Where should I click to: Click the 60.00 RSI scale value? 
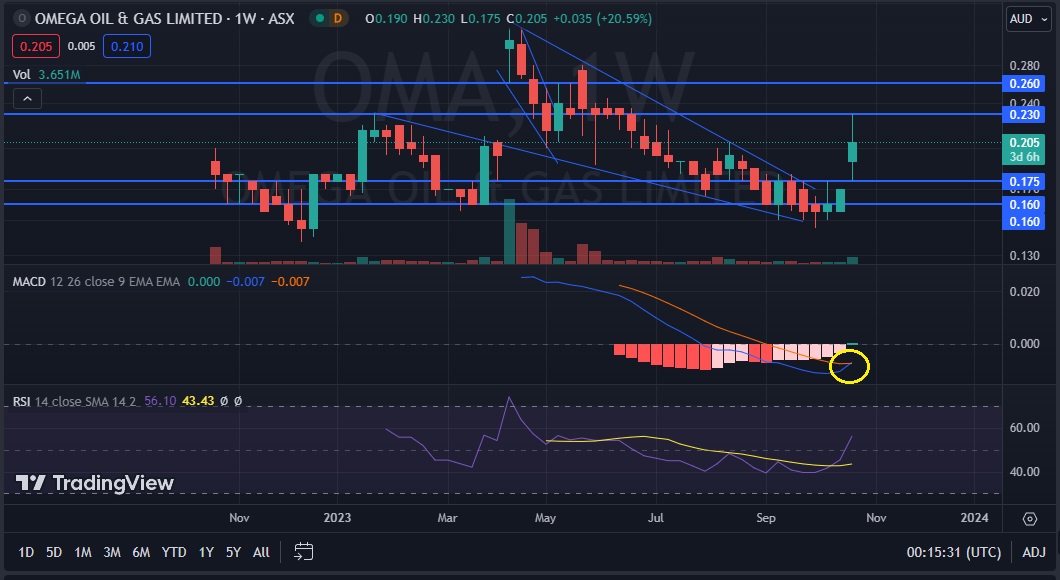pos(1024,427)
